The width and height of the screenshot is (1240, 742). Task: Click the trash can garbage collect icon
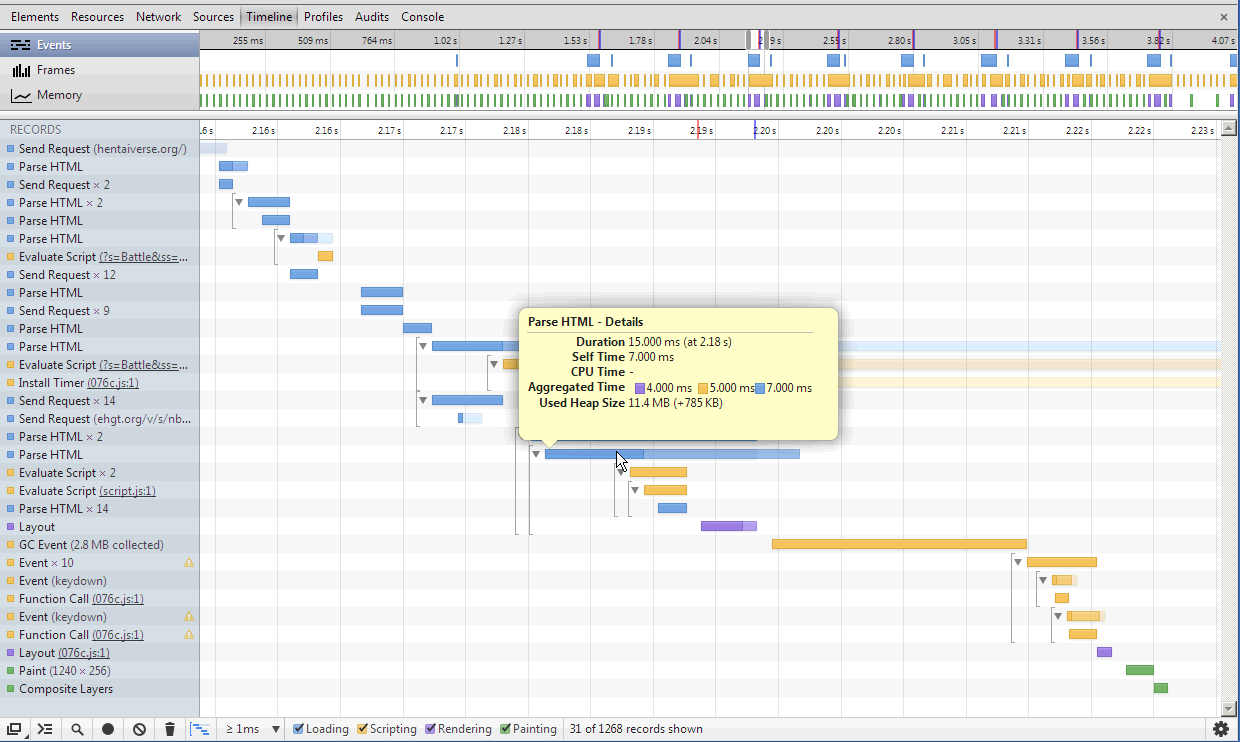pos(170,729)
